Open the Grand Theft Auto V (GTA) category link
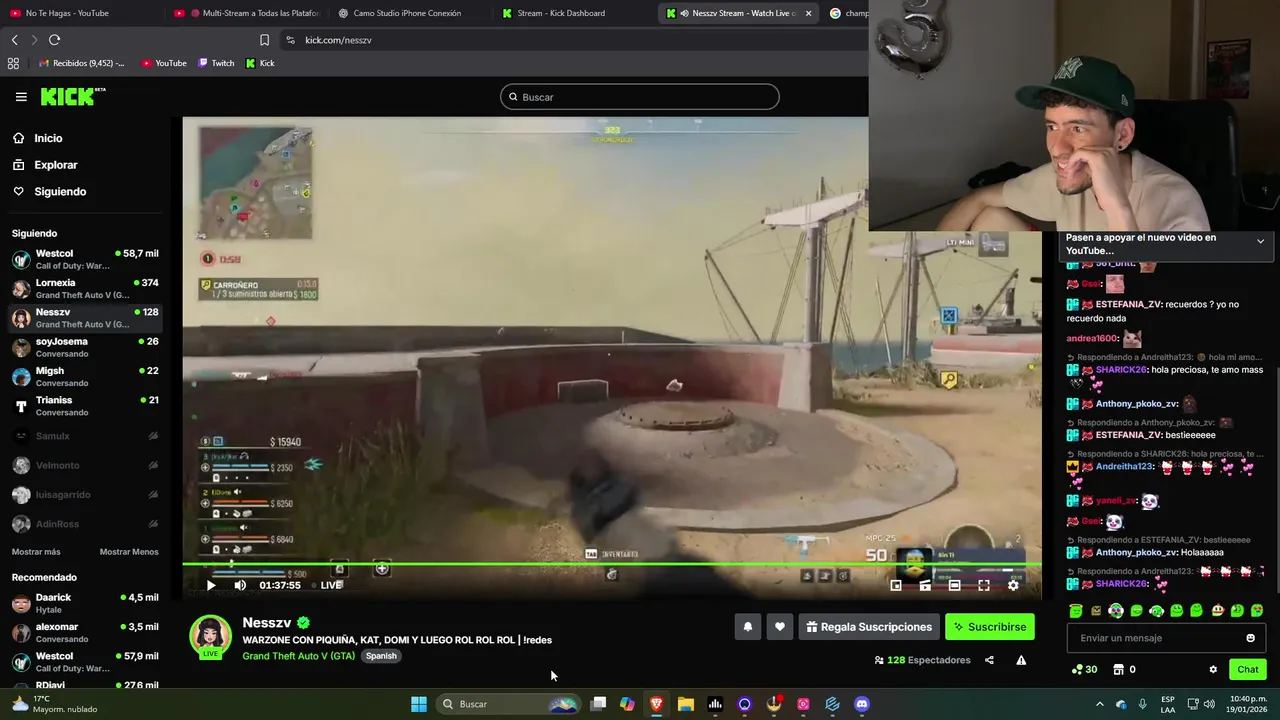The width and height of the screenshot is (1280, 720). coord(298,656)
